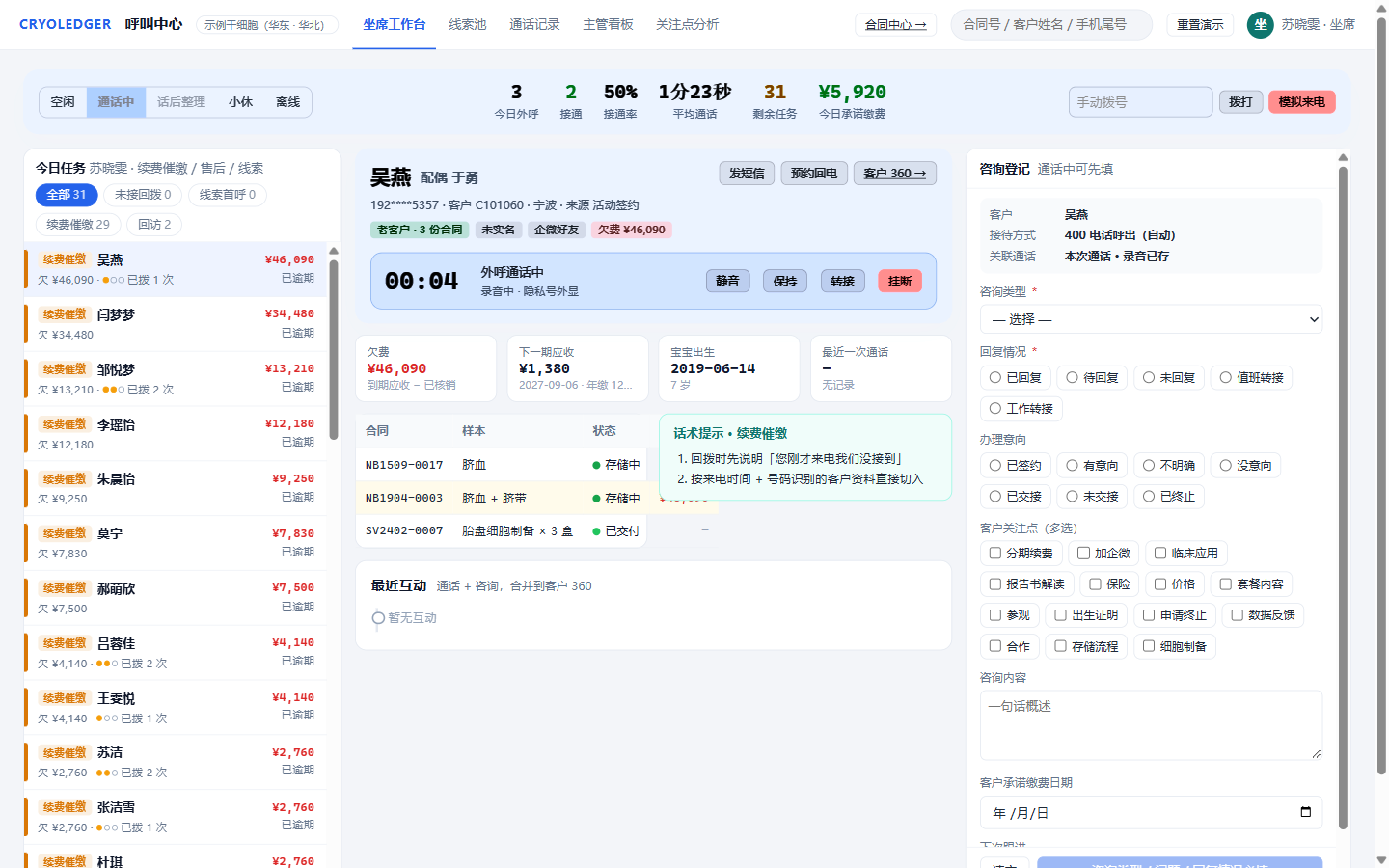Click the 挂断 hang-up button

[x=900, y=281]
